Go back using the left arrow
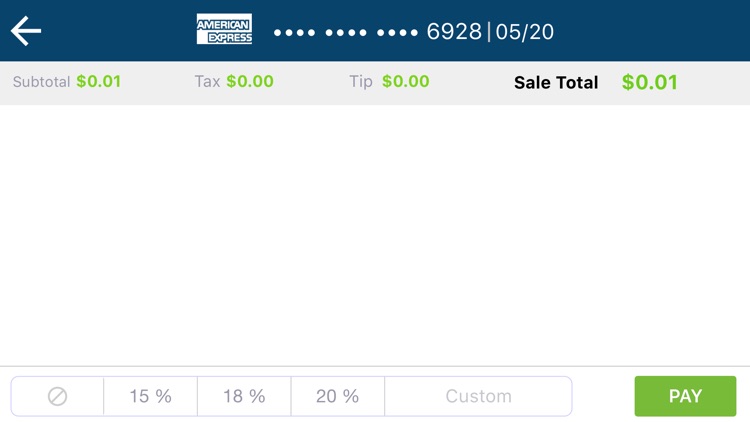Image resolution: width=750 pixels, height=422 pixels. pos(26,31)
